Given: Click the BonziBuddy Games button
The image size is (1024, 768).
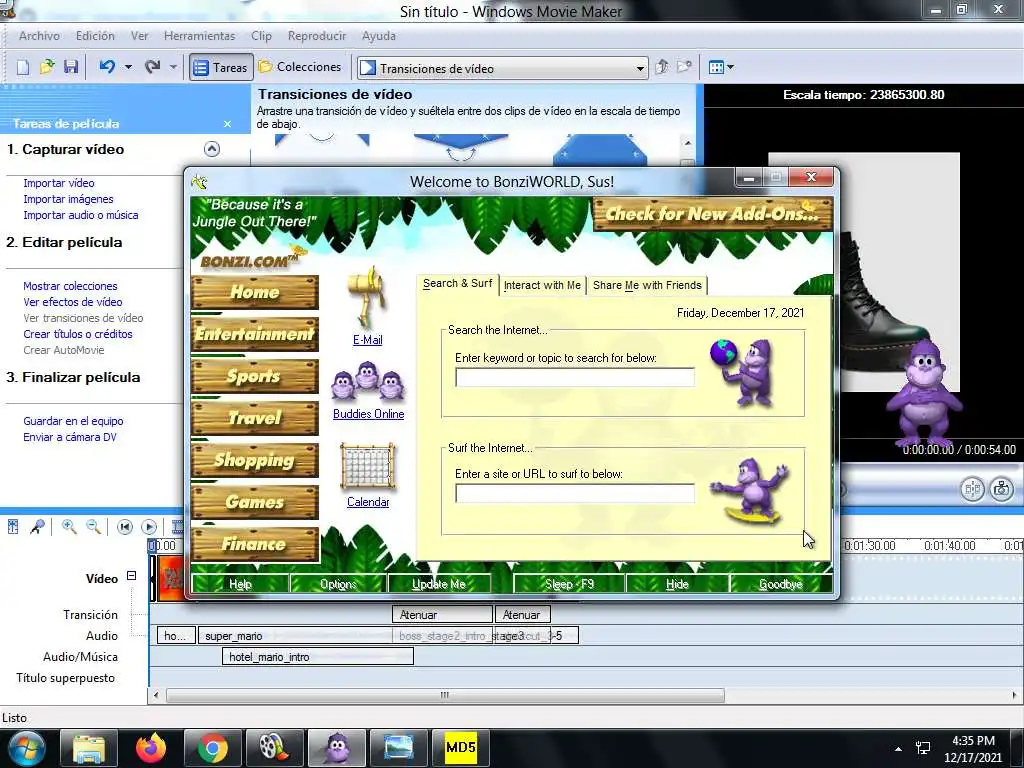Looking at the screenshot, I should pos(255,502).
